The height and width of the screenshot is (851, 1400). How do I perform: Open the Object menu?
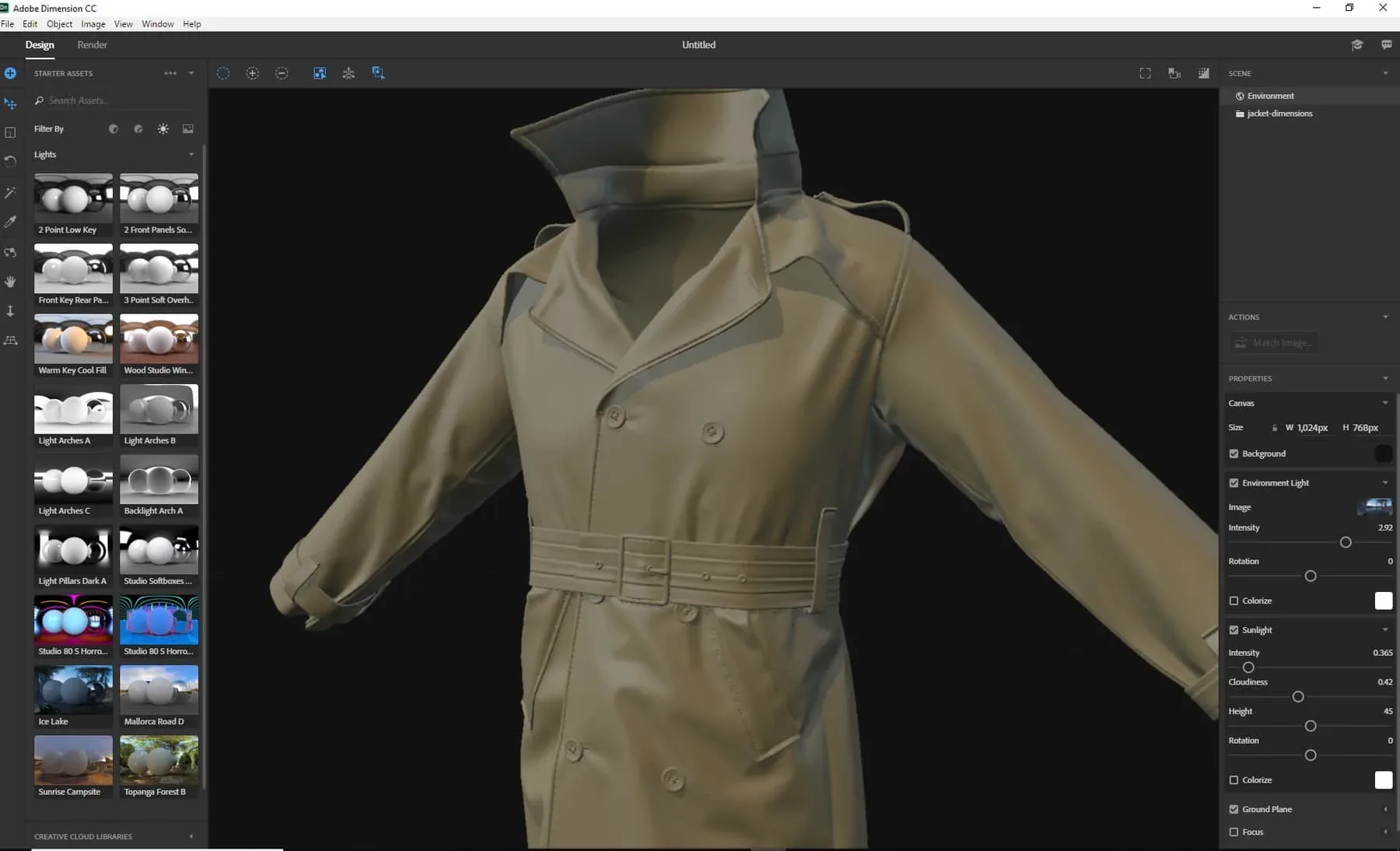point(59,23)
